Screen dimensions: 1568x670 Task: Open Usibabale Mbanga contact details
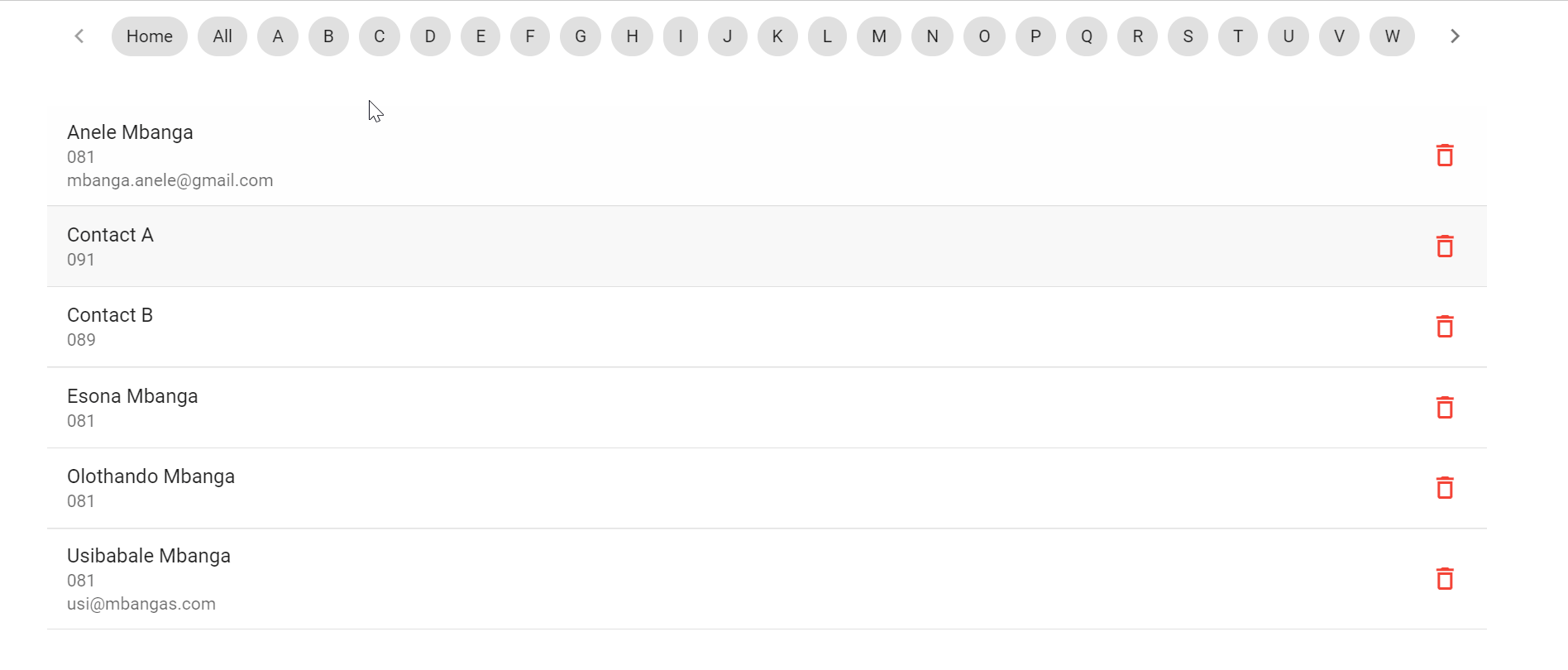149,557
